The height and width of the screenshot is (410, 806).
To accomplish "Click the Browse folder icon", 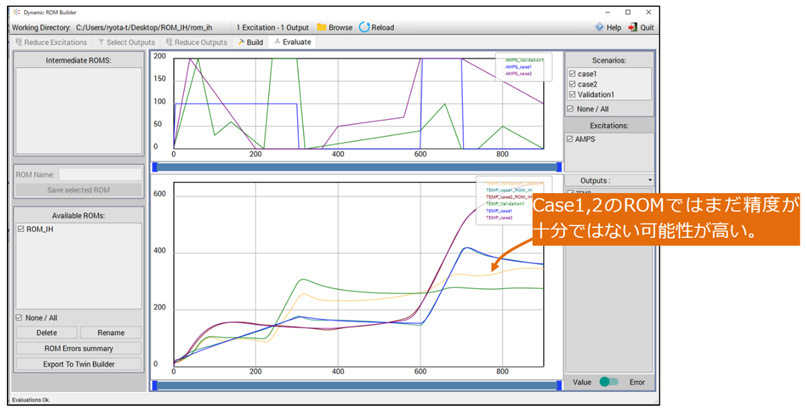I will (322, 27).
